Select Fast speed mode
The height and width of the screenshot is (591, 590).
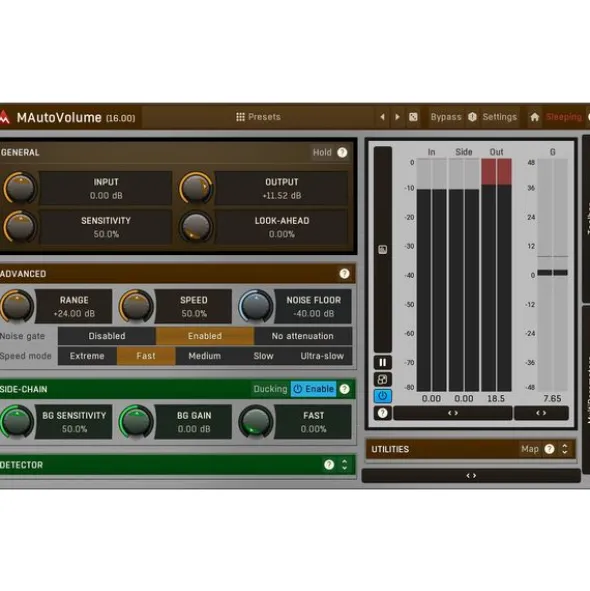(146, 356)
